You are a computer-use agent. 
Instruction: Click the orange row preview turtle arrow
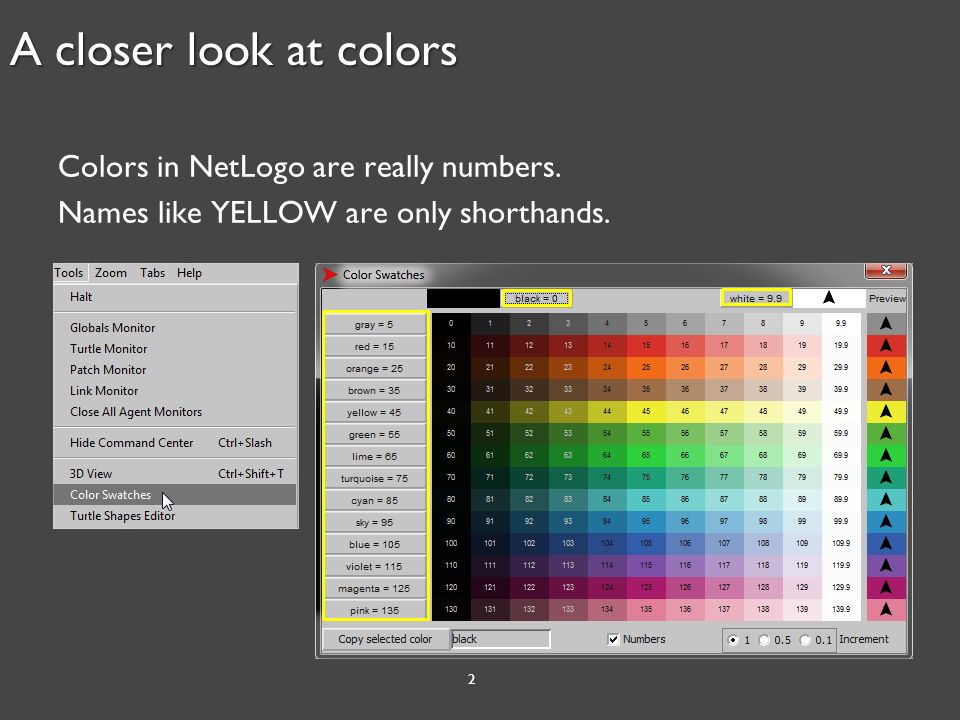coord(886,367)
